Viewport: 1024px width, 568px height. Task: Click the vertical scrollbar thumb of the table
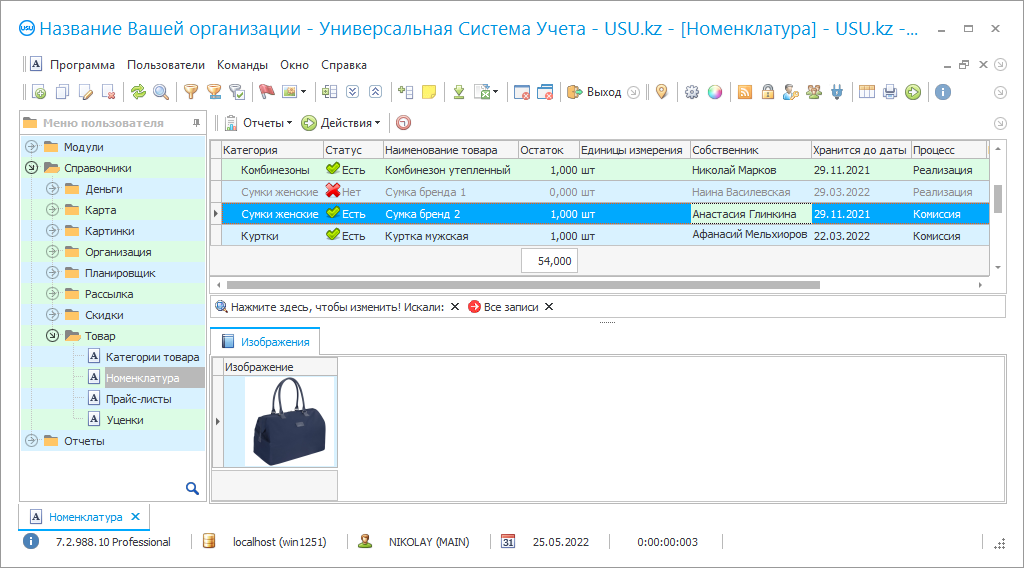pos(997,198)
